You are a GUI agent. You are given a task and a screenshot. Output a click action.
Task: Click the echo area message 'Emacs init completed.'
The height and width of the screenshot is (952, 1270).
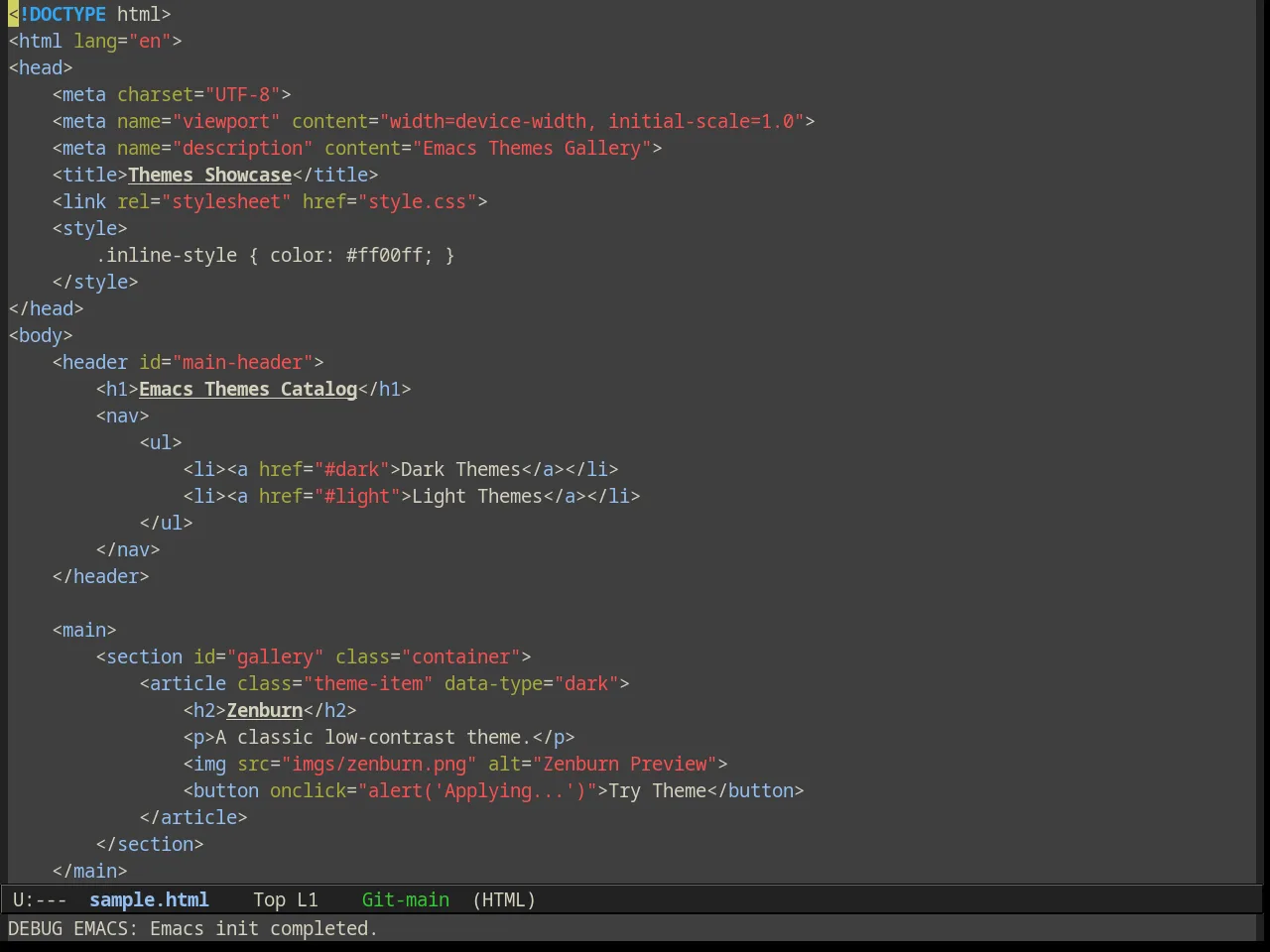pyautogui.click(x=264, y=928)
